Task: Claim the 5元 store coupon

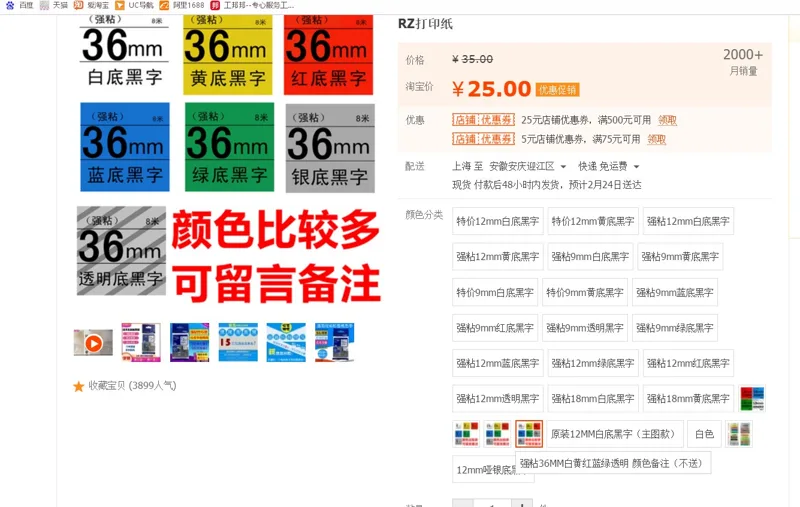Action: (657, 139)
